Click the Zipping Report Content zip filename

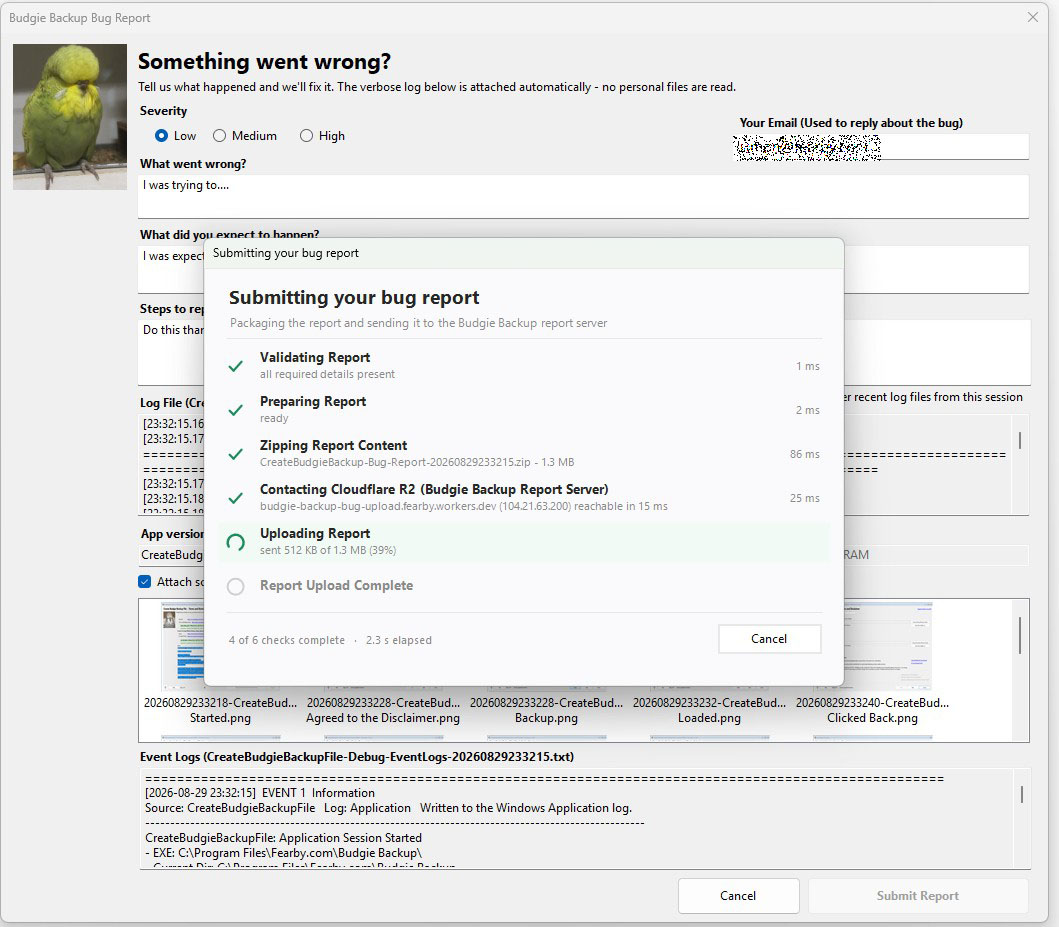tap(395, 462)
